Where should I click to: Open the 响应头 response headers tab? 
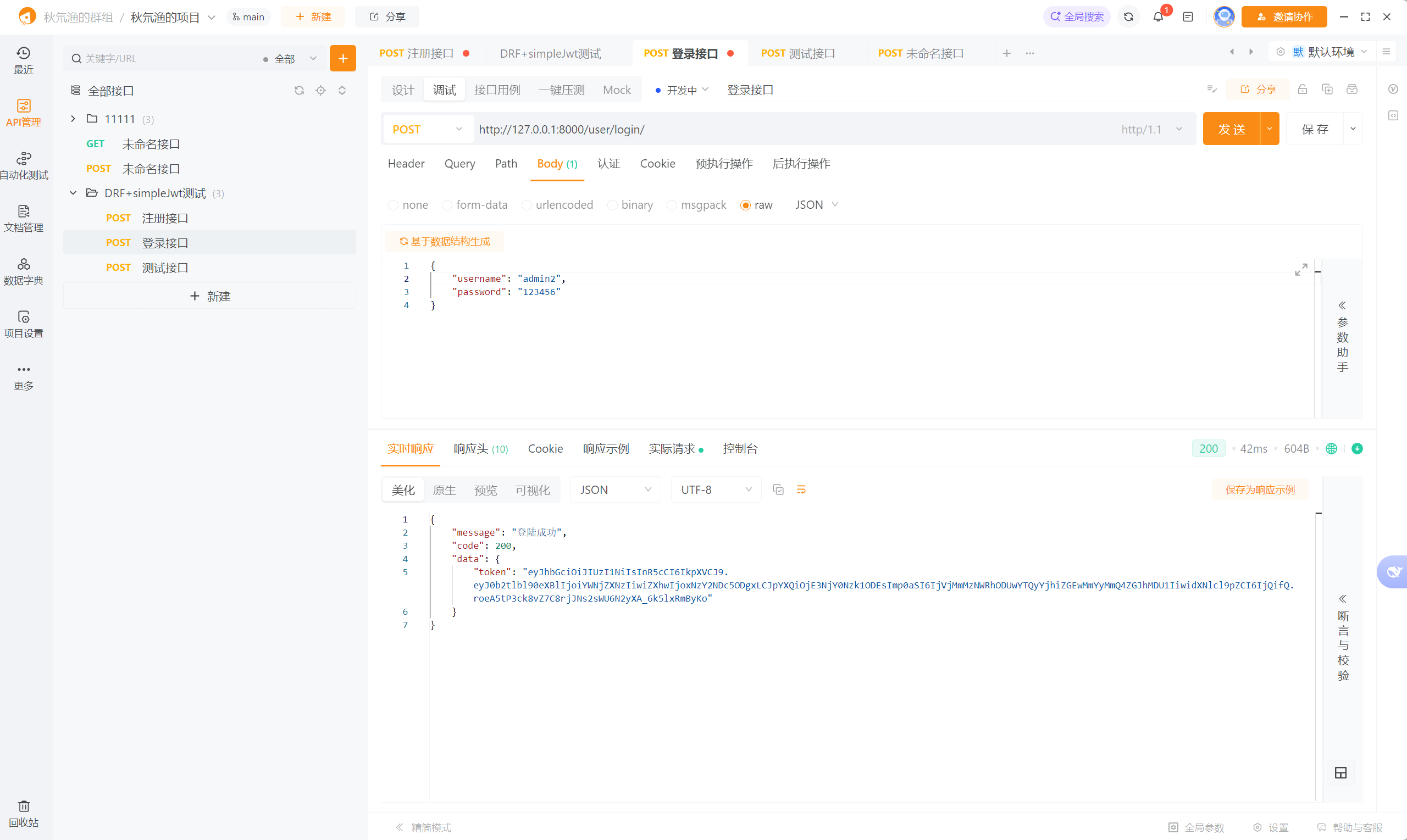click(480, 449)
